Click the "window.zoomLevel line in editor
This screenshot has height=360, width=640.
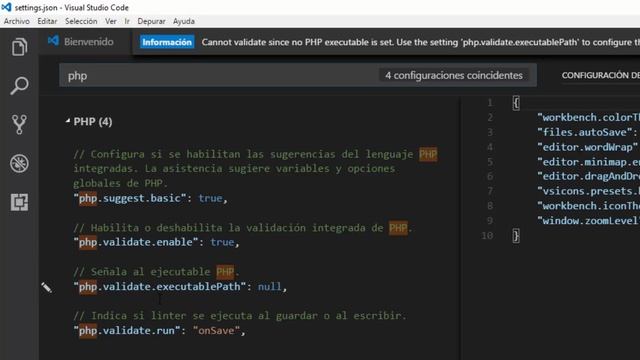point(588,221)
